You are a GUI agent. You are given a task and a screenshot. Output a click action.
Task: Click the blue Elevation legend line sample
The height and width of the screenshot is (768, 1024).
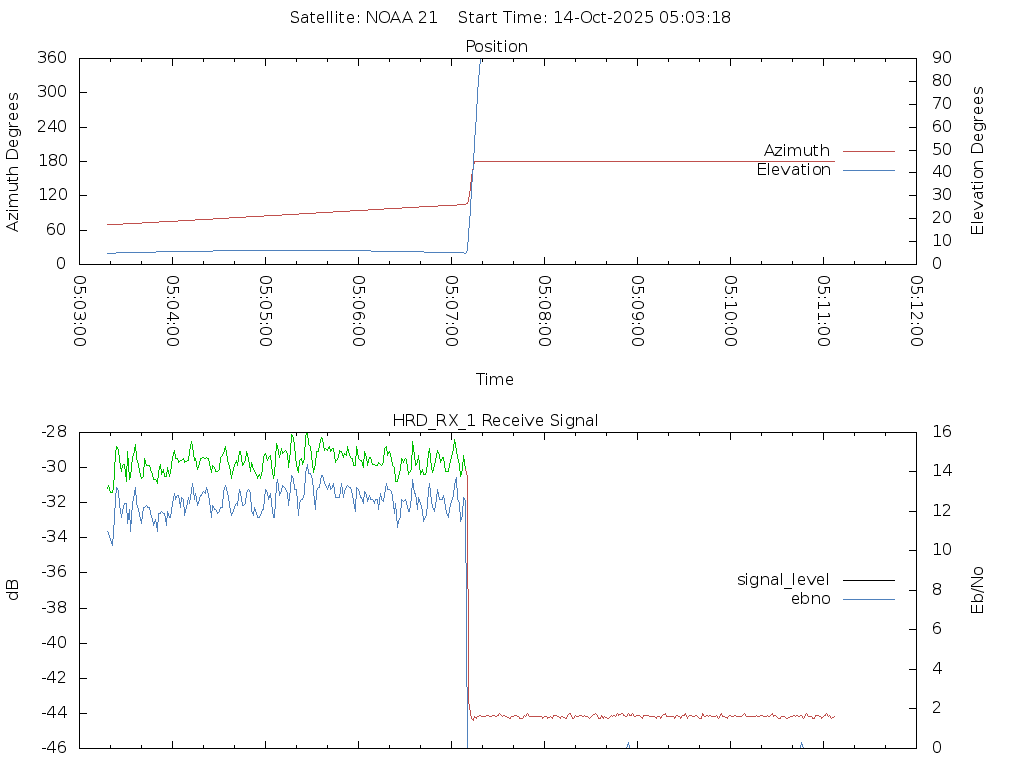868,171
